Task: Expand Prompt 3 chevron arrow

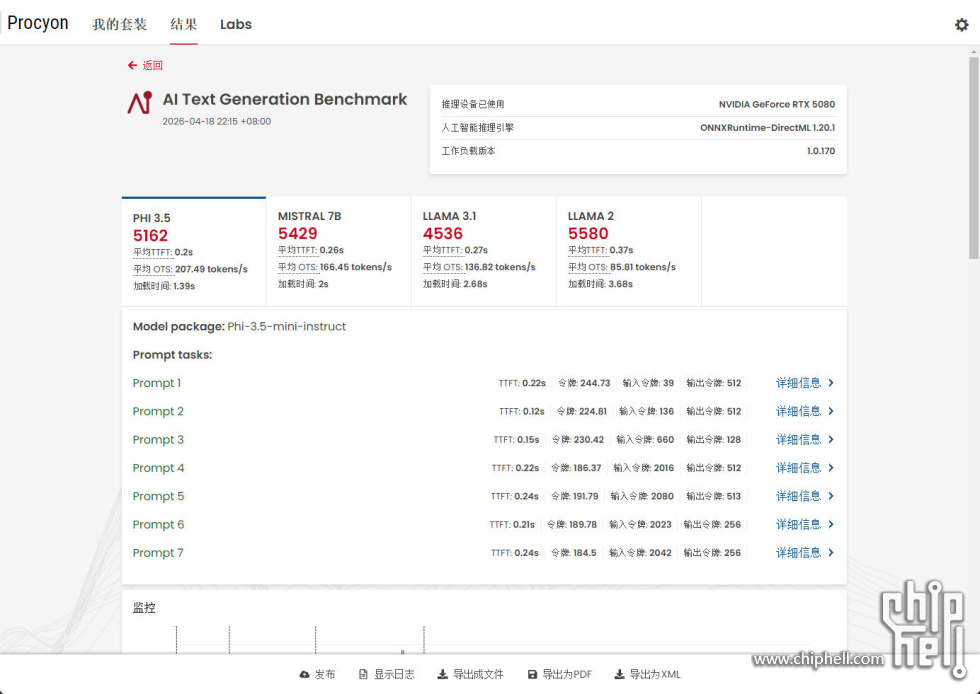Action: pos(831,440)
